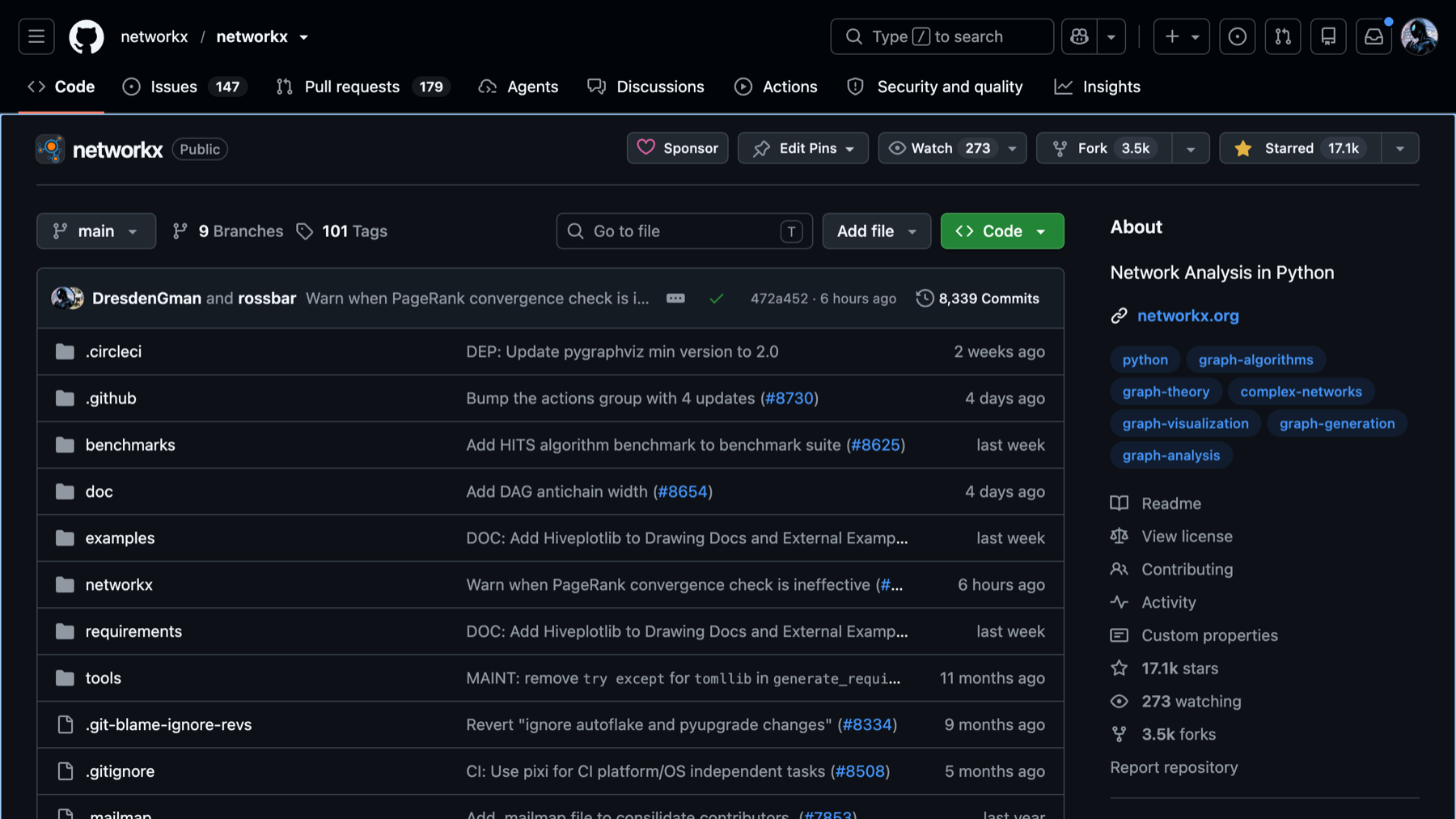Switch to the Pull requests tab

(364, 87)
